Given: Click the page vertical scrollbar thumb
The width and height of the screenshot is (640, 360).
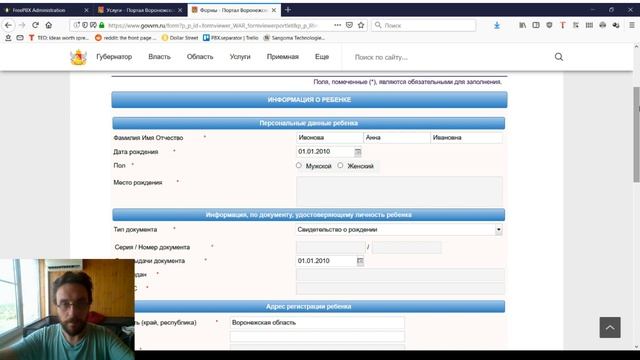Looking at the screenshot, I should click(636, 135).
